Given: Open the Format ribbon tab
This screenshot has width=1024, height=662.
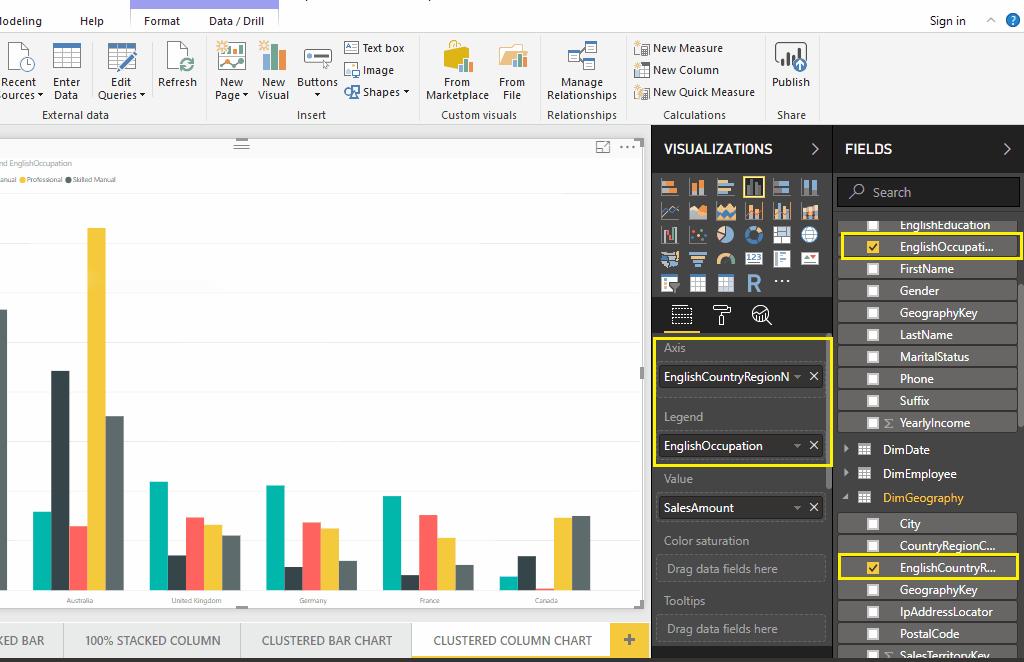Looking at the screenshot, I should 161,21.
